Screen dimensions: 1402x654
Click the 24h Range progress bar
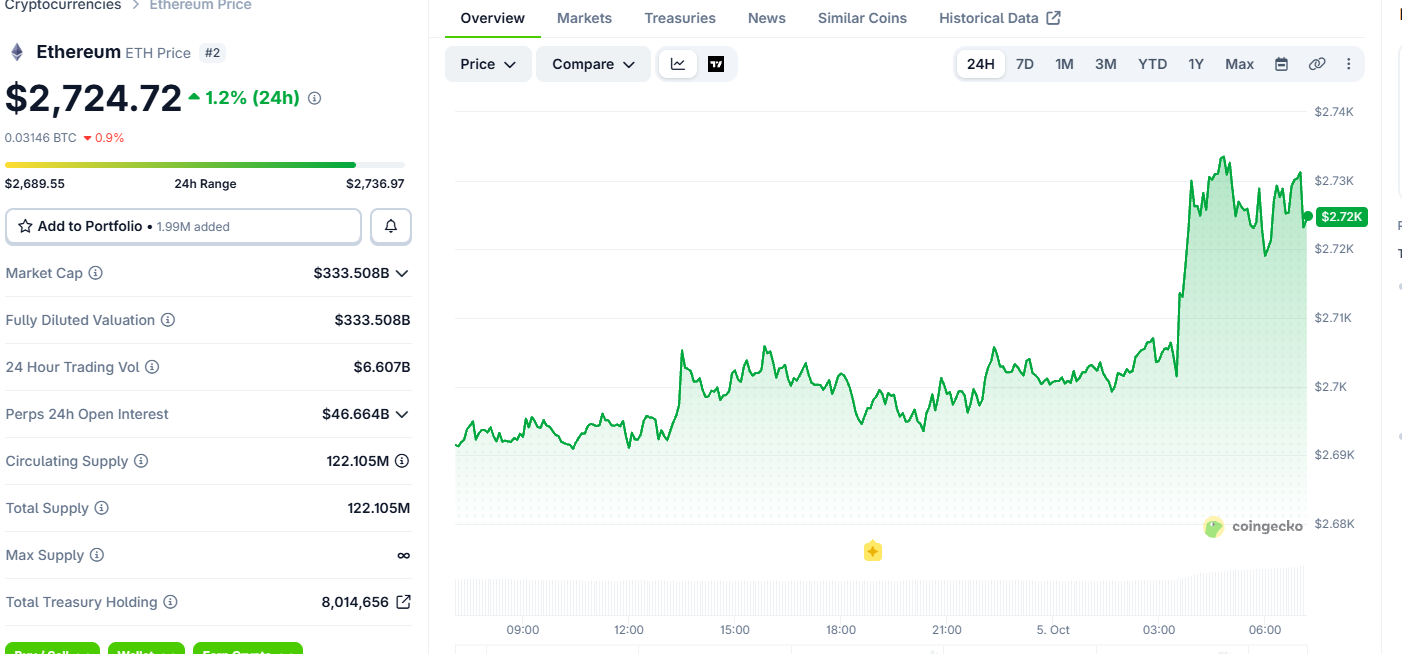pyautogui.click(x=205, y=165)
